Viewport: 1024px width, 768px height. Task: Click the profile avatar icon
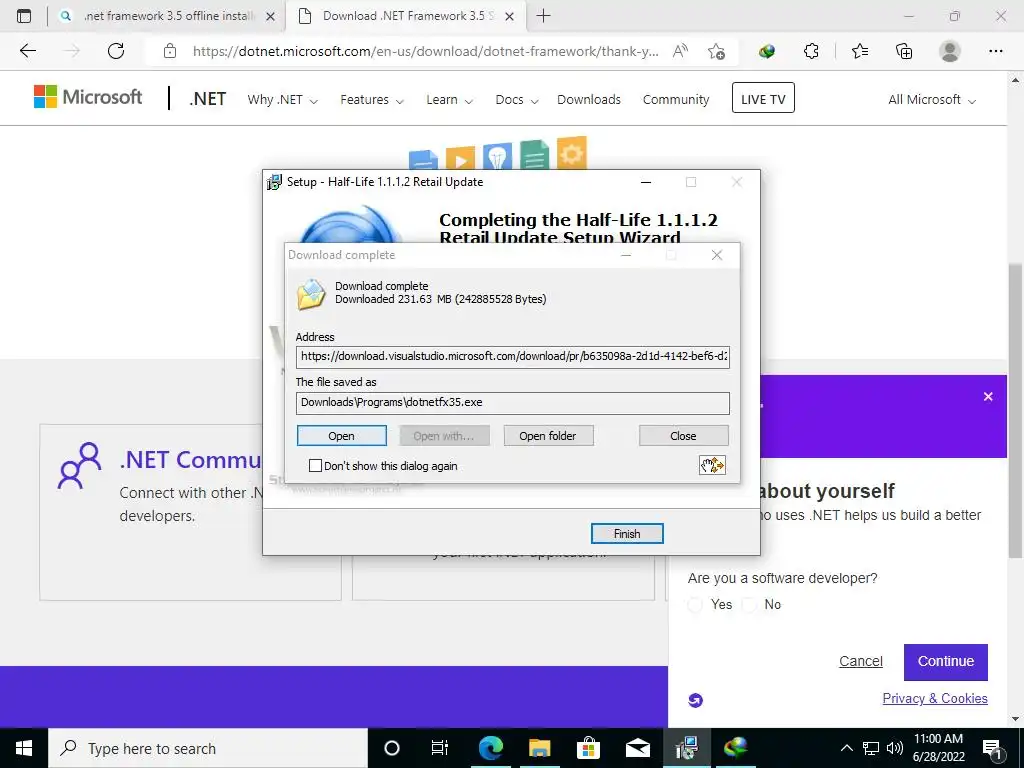(950, 51)
